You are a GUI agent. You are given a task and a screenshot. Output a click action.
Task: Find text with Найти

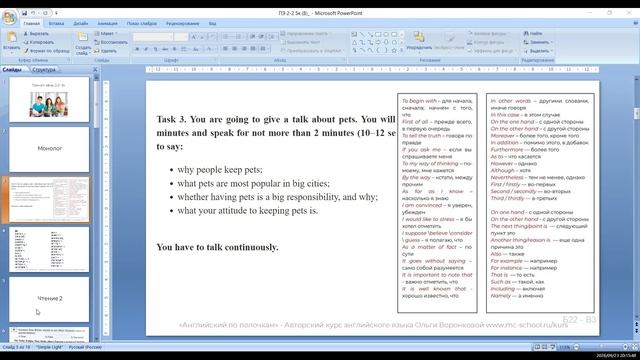(533, 33)
